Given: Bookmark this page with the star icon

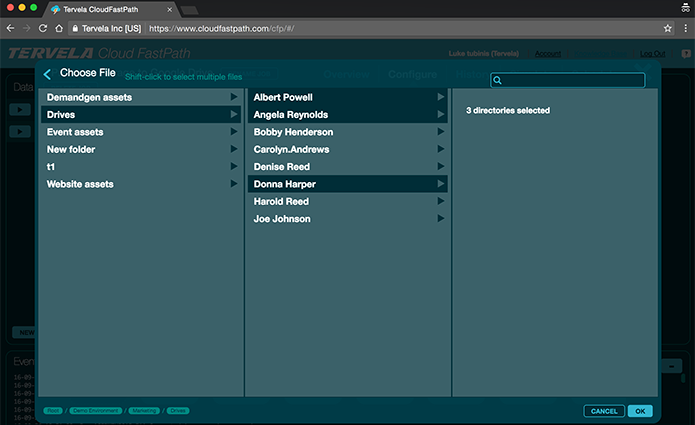Looking at the screenshot, I should pyautogui.click(x=668, y=28).
